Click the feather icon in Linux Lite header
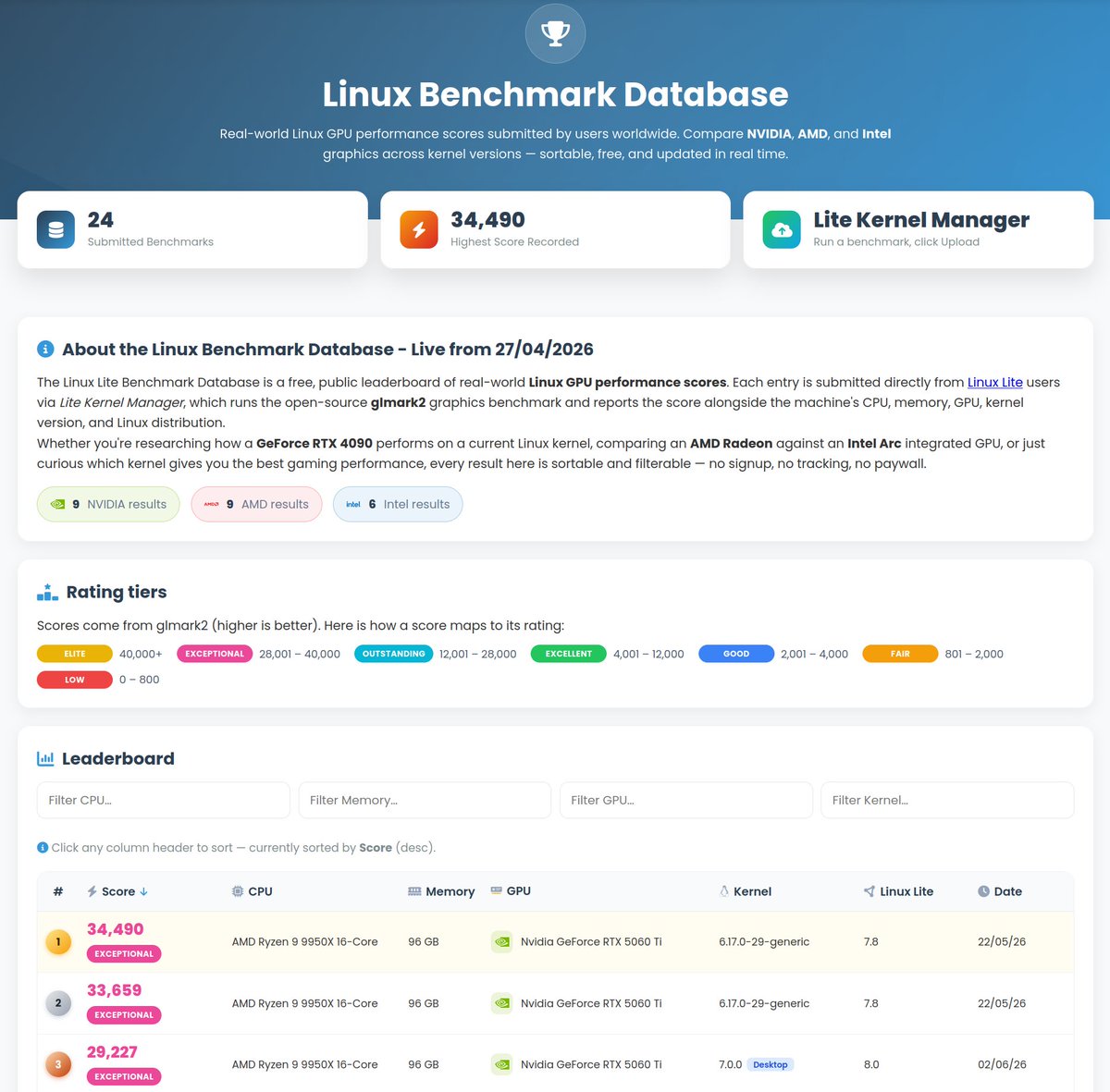 (869, 891)
